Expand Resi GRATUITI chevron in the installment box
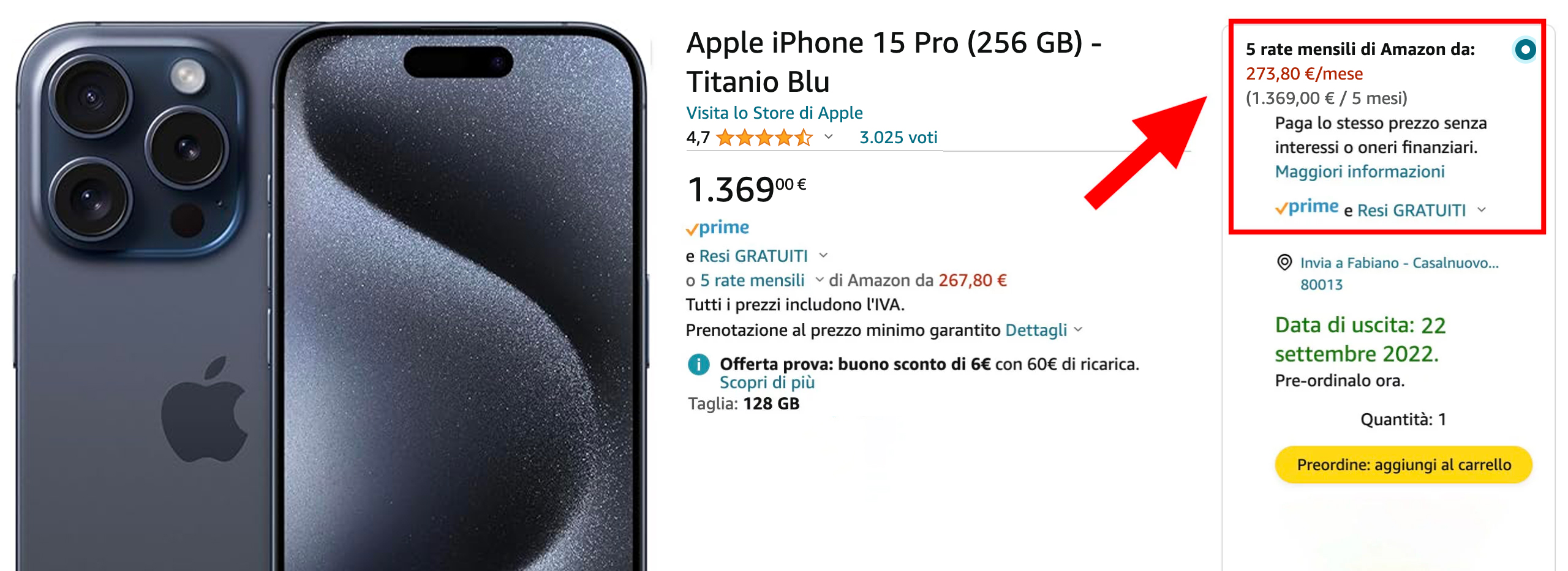This screenshot has width=1568, height=571. coord(1482,209)
